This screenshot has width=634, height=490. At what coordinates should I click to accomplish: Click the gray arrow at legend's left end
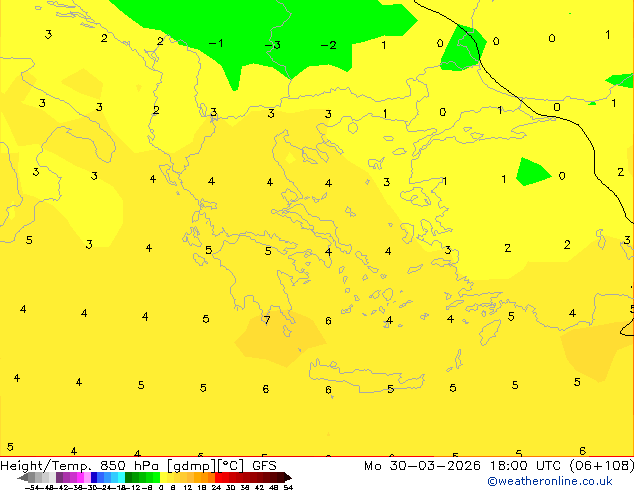click(x=23, y=477)
